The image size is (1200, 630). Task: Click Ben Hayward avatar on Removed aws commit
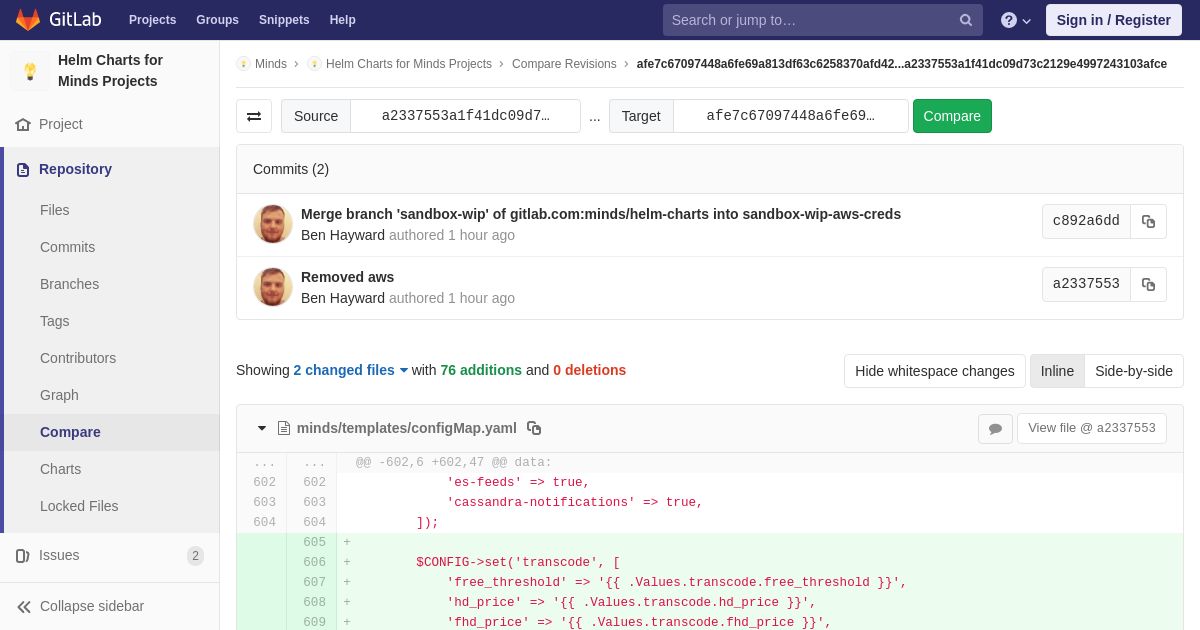tap(273, 287)
